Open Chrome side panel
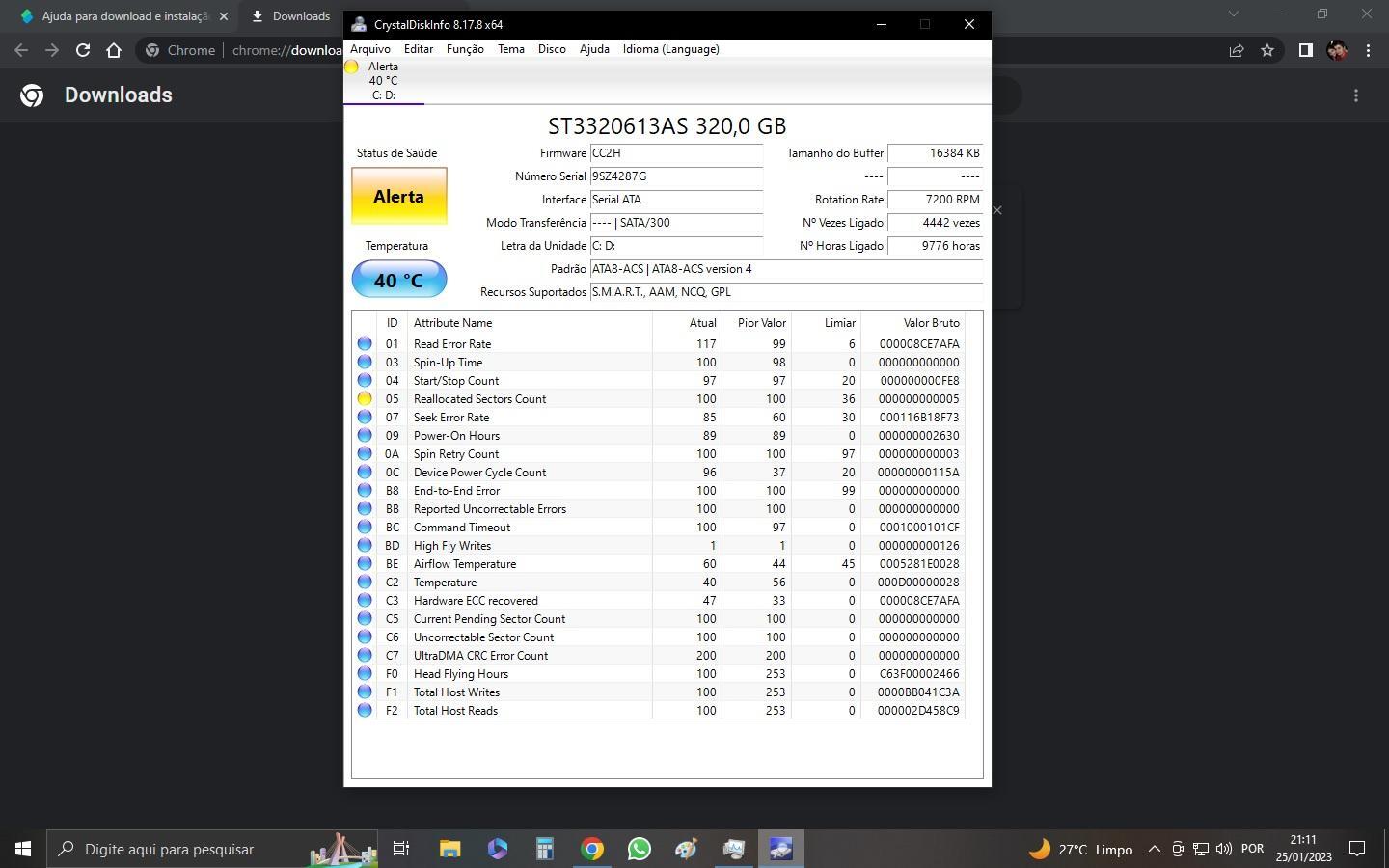Viewport: 1389px width, 868px height. pos(1305,50)
